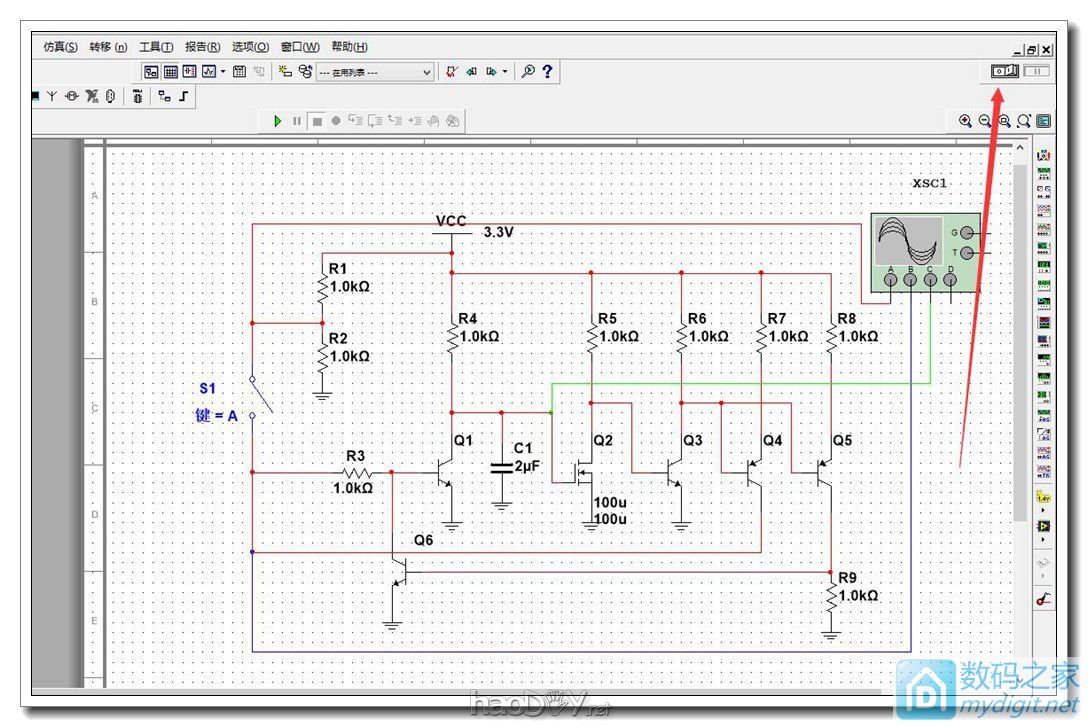Expand the arrow next to the grapher icon
The width and height of the screenshot is (1088, 727).
coord(223,72)
